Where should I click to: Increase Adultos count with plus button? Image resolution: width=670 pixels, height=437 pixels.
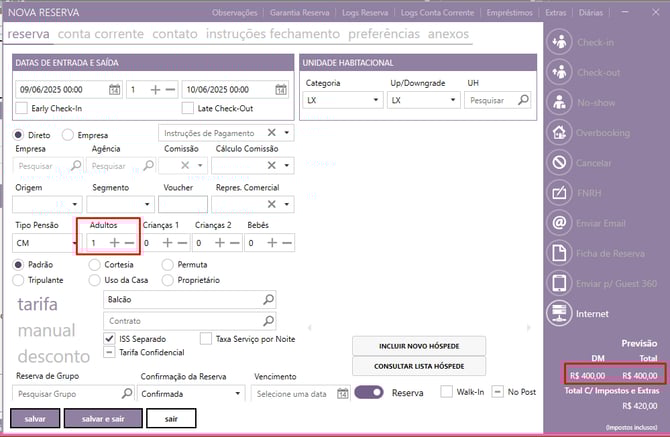point(114,242)
